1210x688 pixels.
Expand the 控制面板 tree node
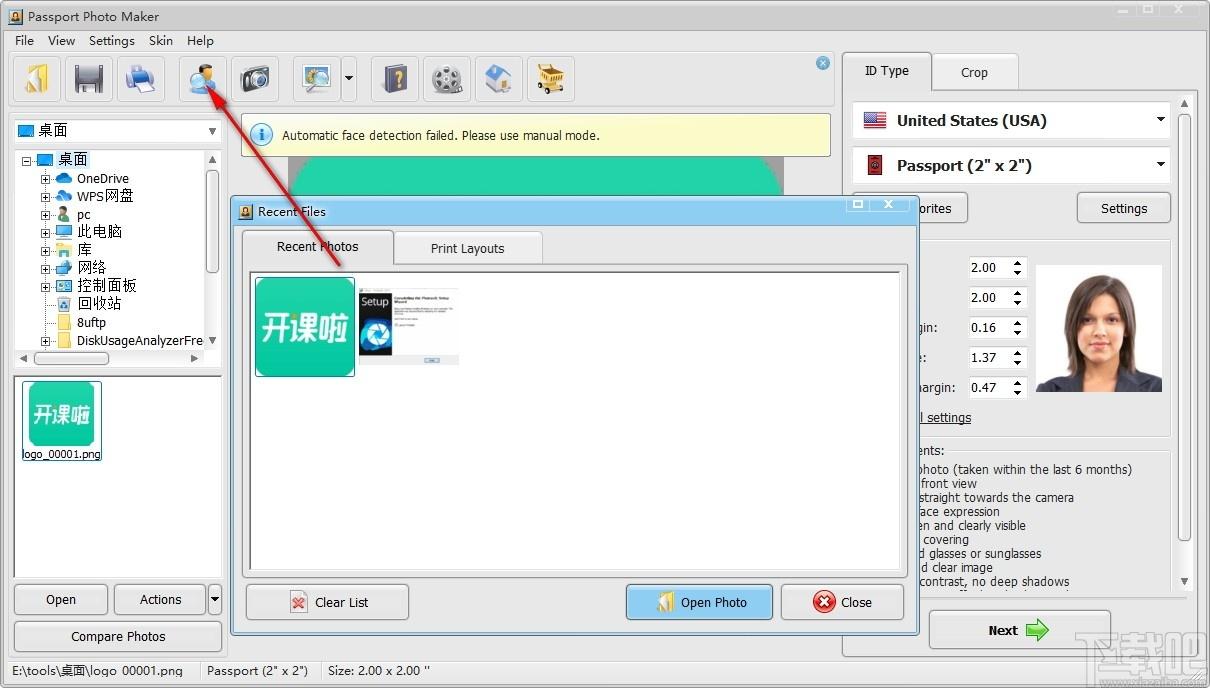coord(46,286)
